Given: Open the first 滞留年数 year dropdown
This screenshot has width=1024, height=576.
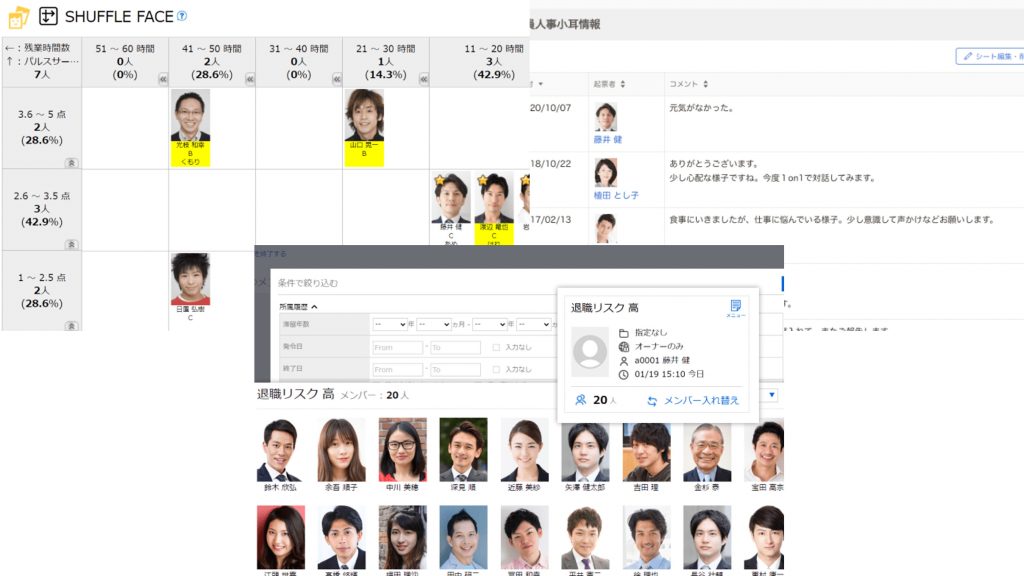Looking at the screenshot, I should (389, 325).
